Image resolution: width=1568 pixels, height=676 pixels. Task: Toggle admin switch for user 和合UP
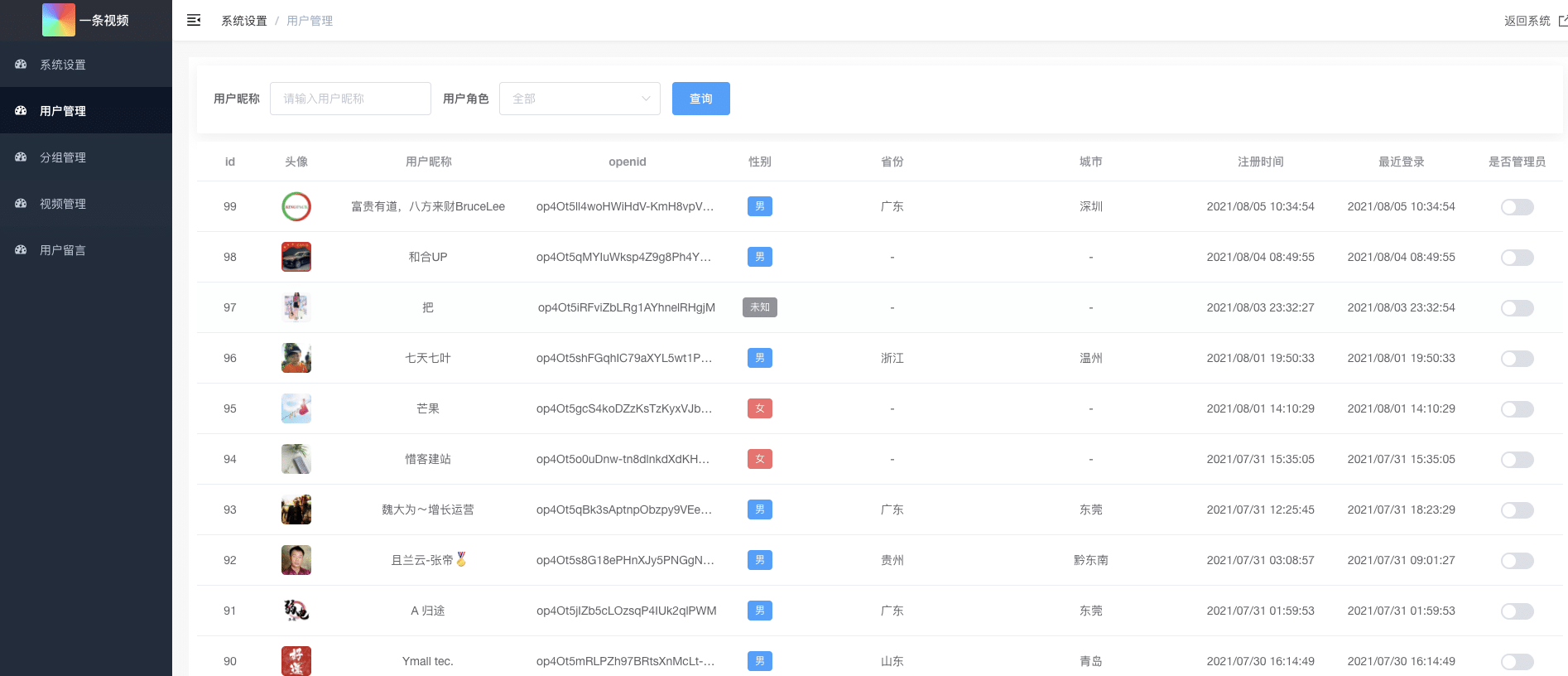(1517, 258)
